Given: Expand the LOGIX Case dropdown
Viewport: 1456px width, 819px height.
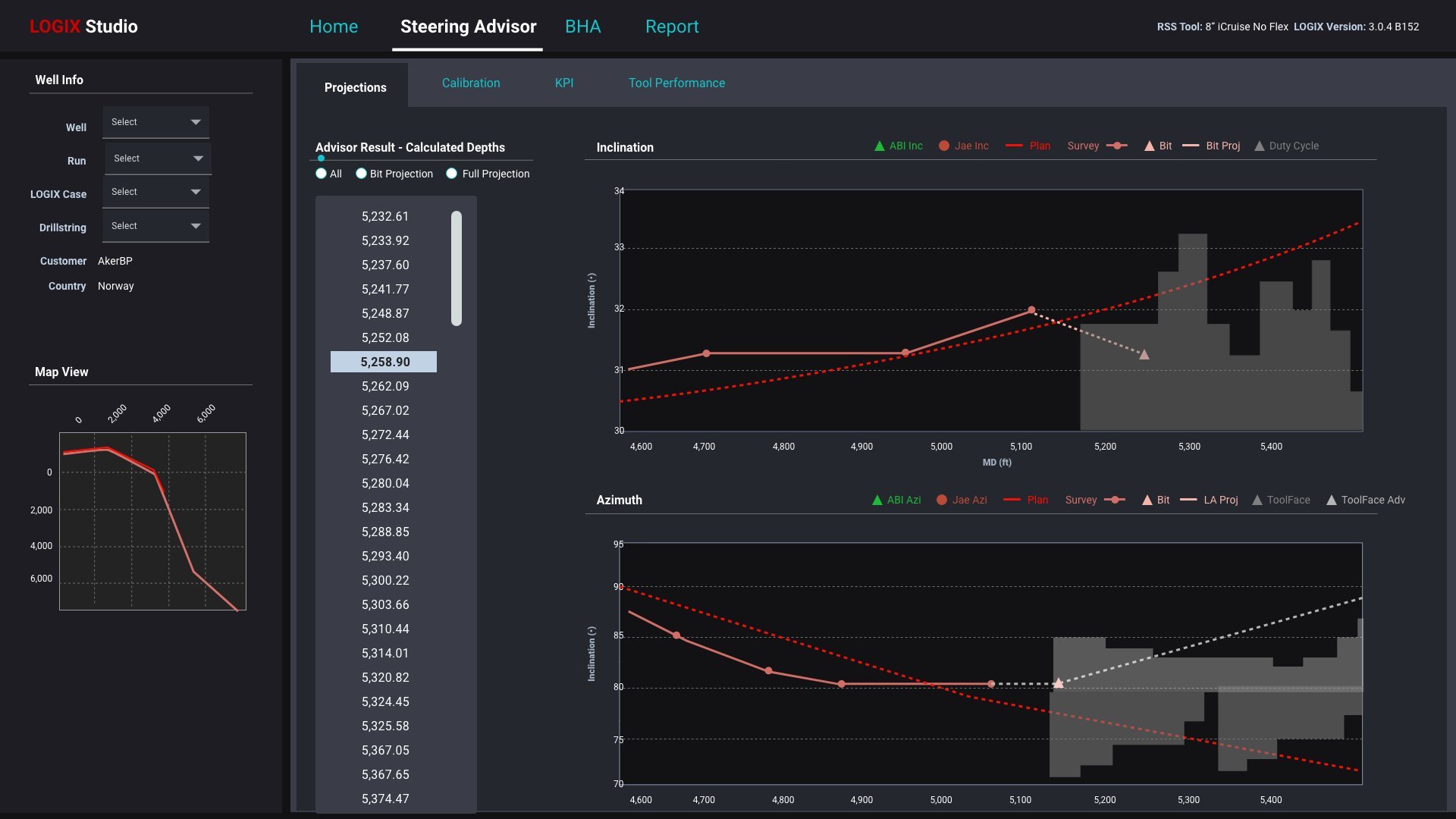Looking at the screenshot, I should [x=155, y=192].
